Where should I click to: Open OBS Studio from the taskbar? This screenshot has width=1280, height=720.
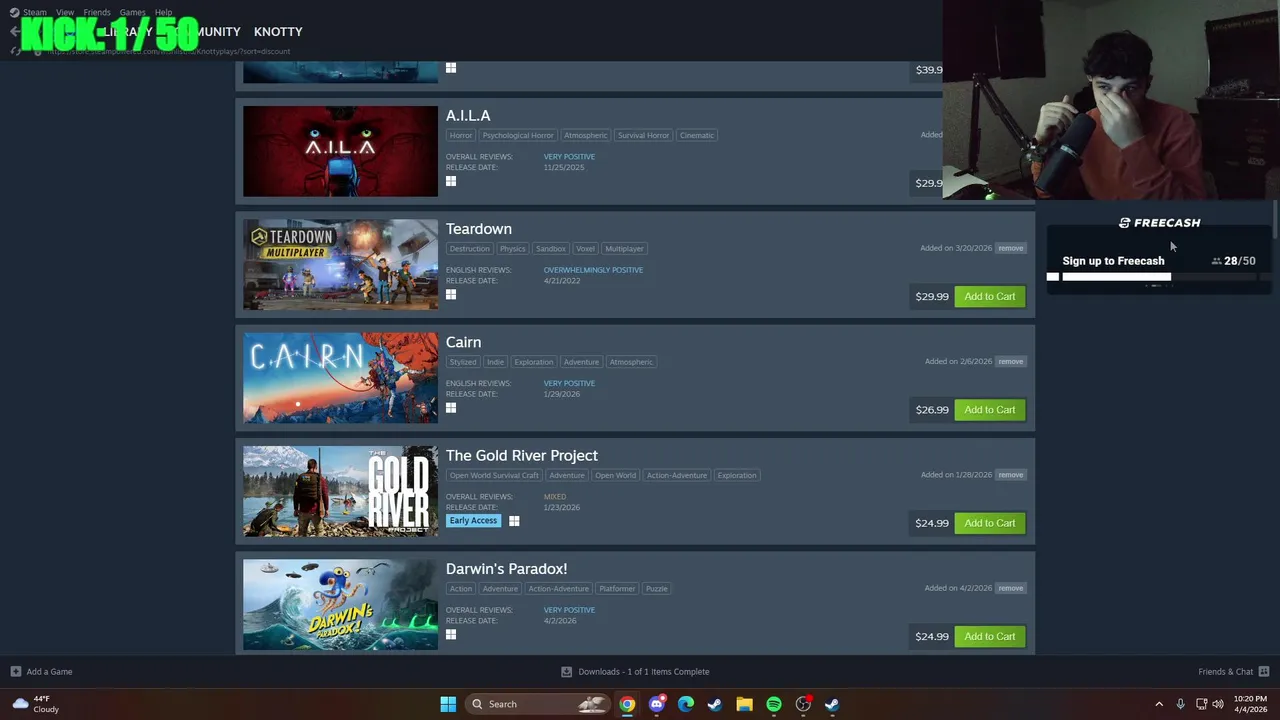click(x=803, y=704)
